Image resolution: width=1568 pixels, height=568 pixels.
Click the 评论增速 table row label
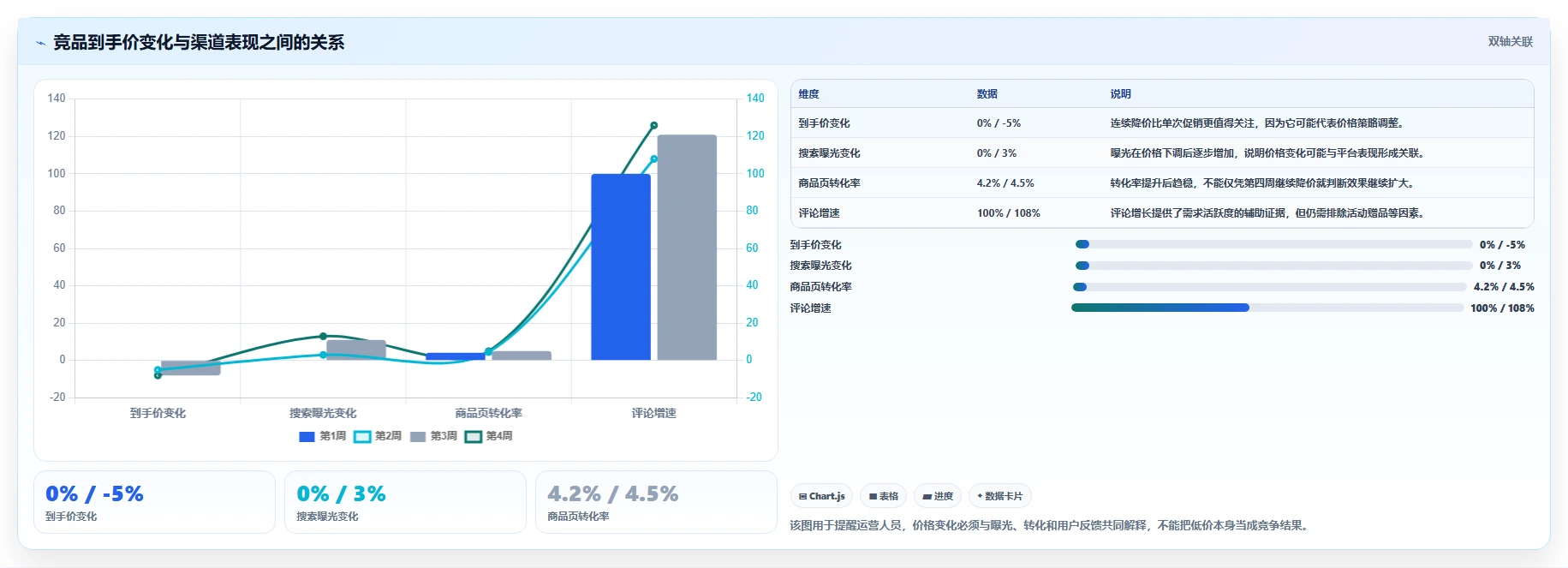(x=819, y=213)
